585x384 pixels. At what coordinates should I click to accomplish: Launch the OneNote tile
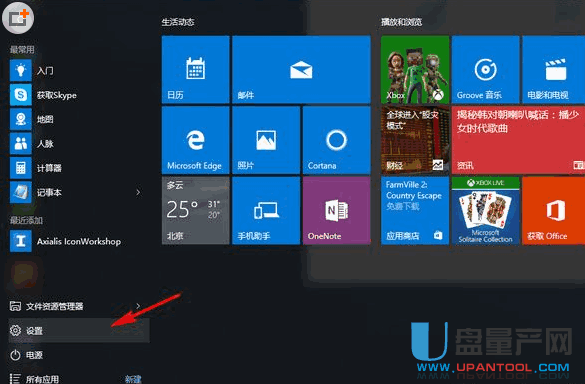point(337,210)
